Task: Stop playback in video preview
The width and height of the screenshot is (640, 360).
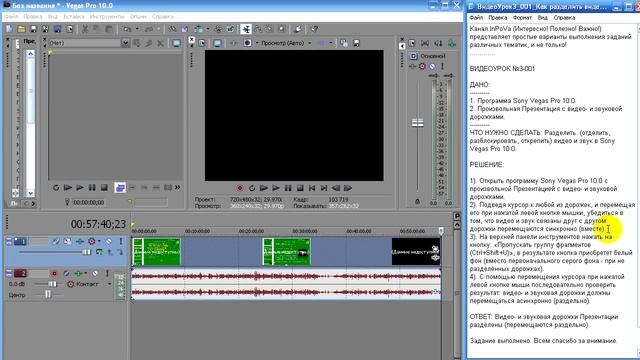Action: click(x=300, y=188)
